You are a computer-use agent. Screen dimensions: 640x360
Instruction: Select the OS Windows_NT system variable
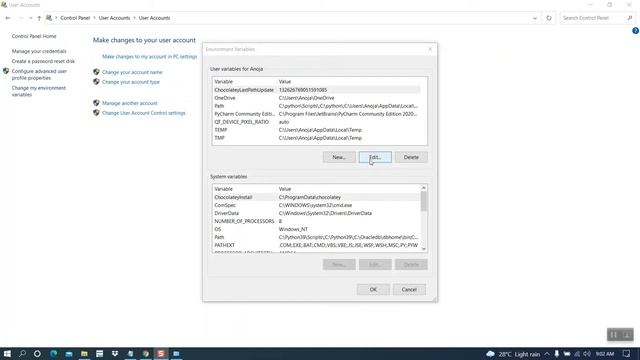click(x=317, y=229)
